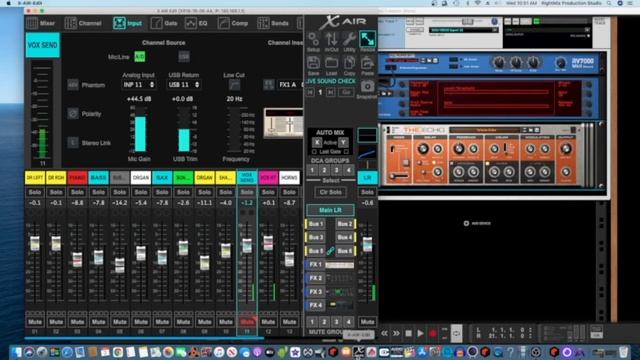Toggle Auto Mix group Y
The width and height of the screenshot is (640, 360).
(x=343, y=142)
